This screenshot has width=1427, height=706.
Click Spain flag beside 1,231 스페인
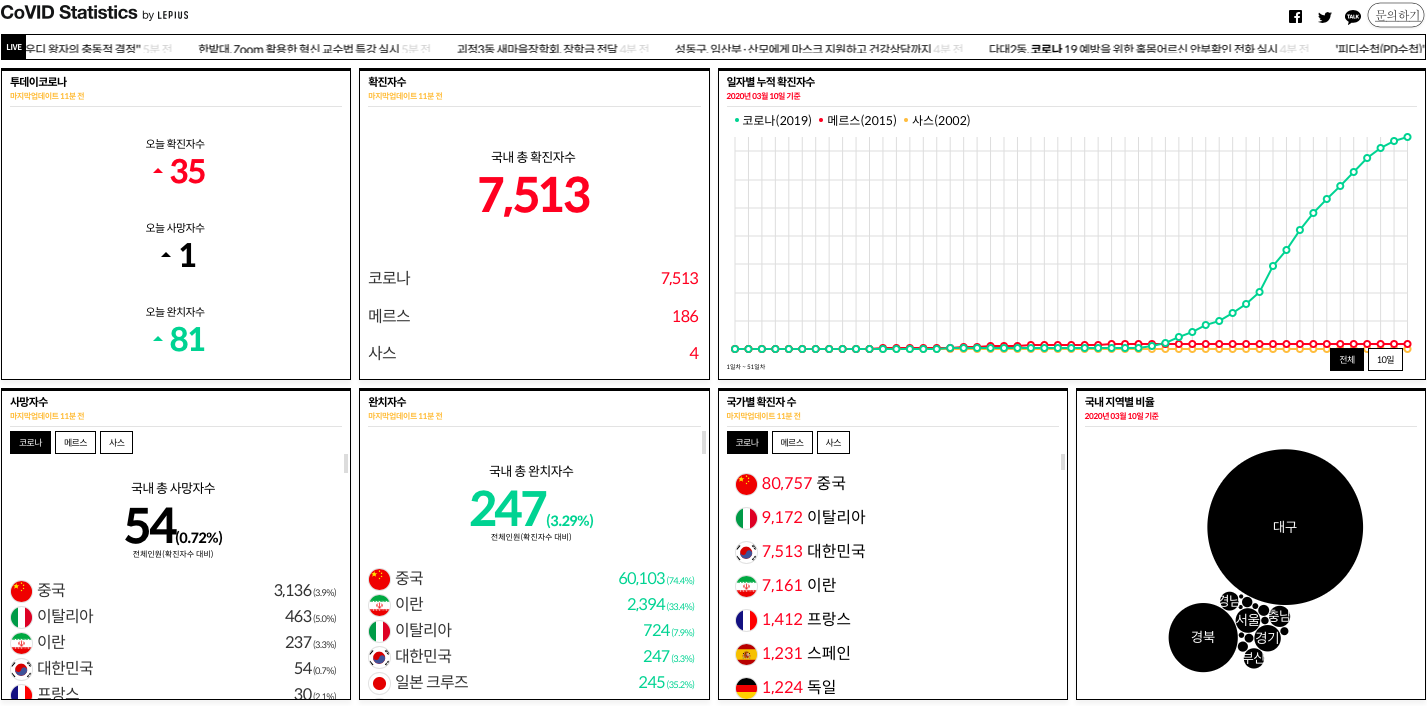pyautogui.click(x=746, y=654)
